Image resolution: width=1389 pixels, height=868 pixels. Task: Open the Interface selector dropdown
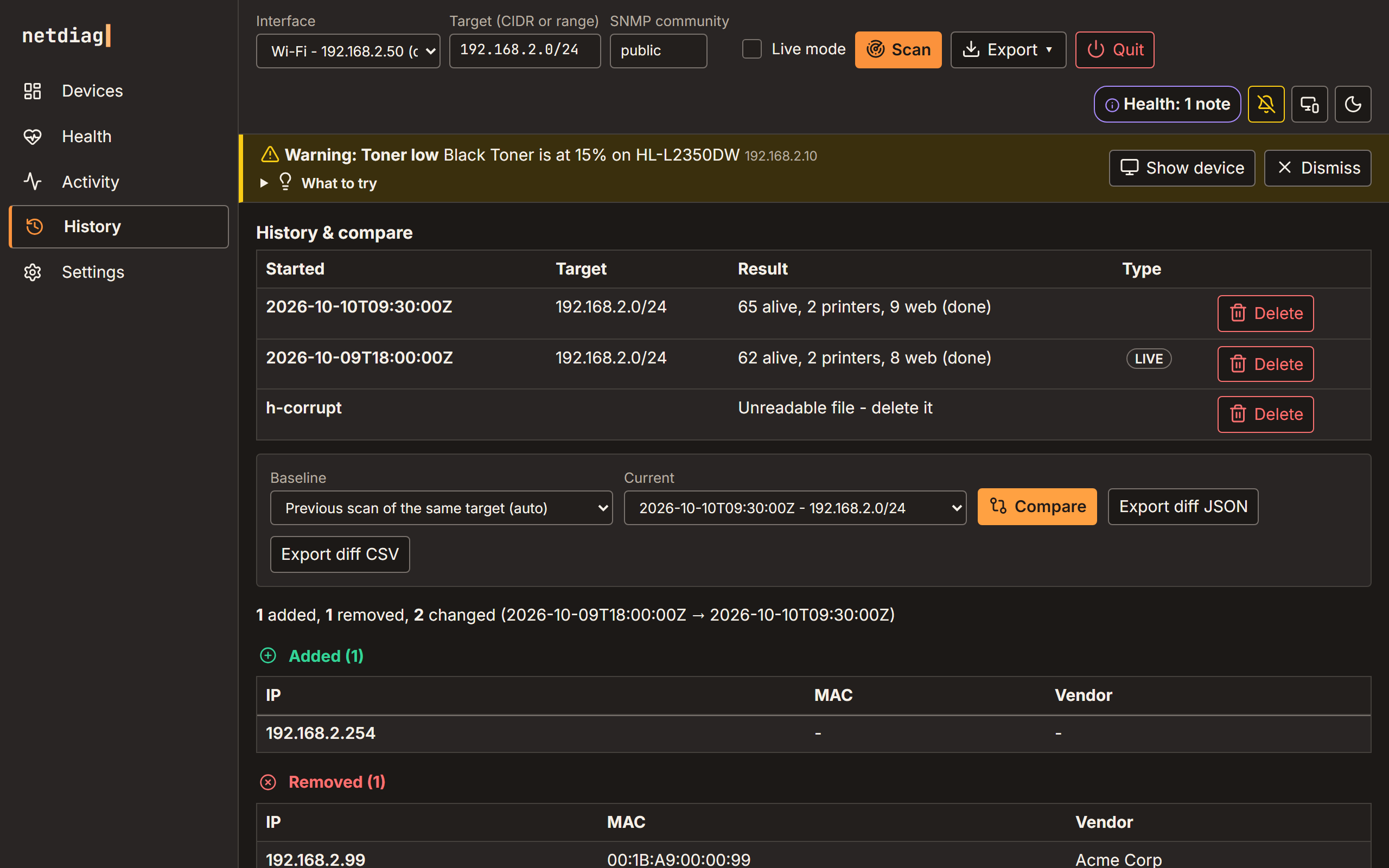(x=348, y=51)
